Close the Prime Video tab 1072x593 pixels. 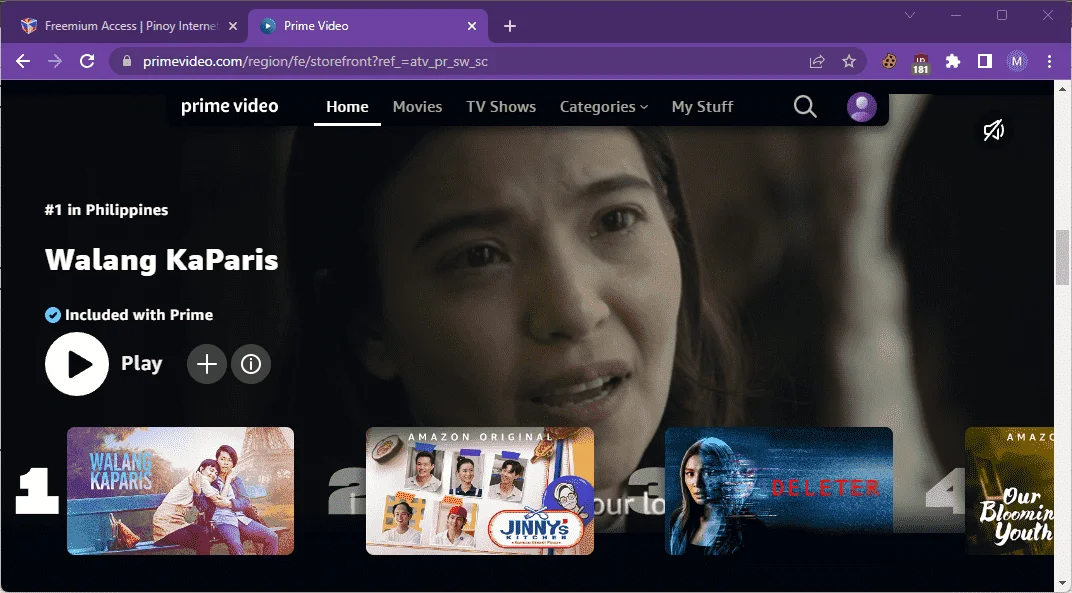[x=472, y=26]
